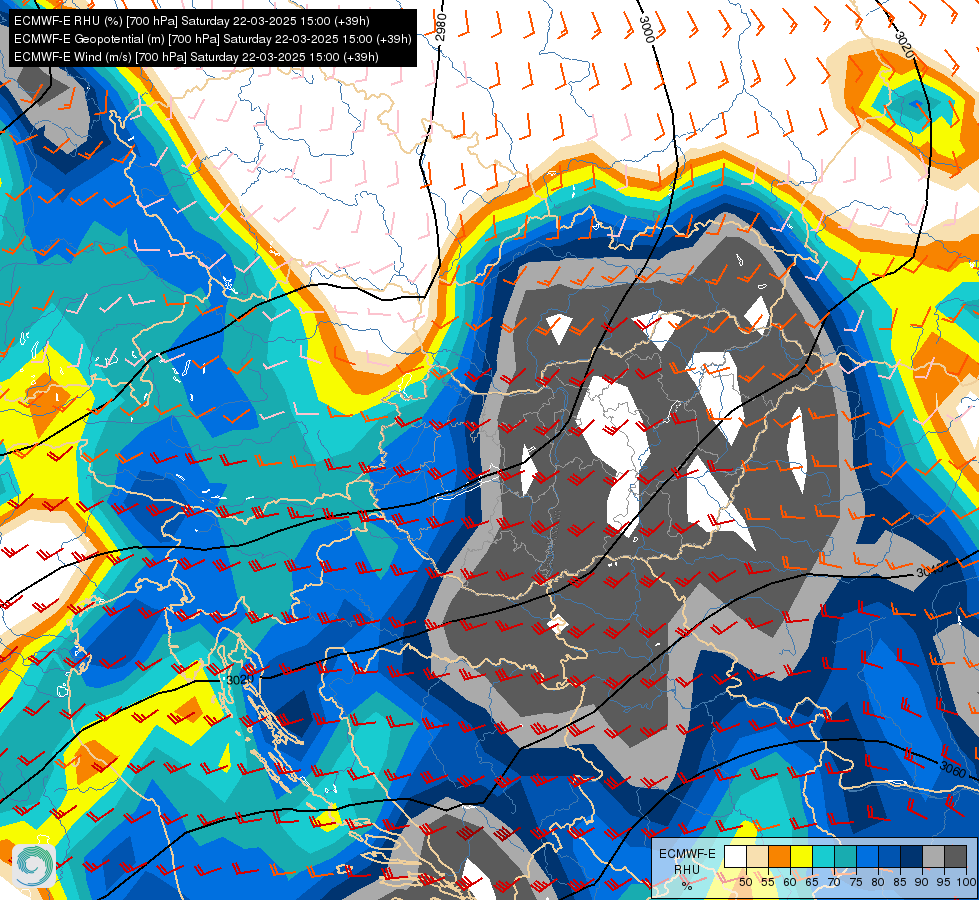Click the legend value 75
The image size is (979, 900).
click(856, 883)
